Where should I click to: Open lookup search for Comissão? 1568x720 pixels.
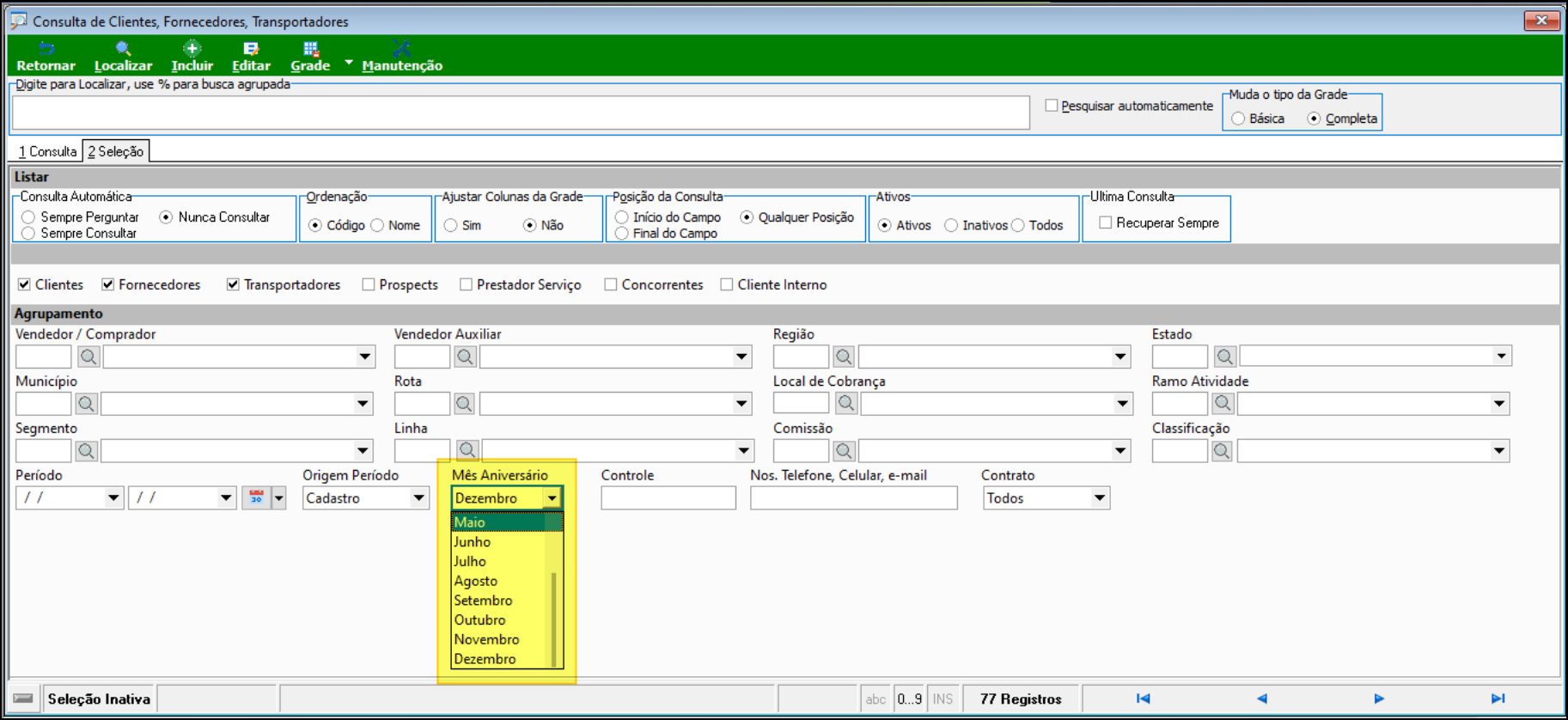(x=844, y=451)
